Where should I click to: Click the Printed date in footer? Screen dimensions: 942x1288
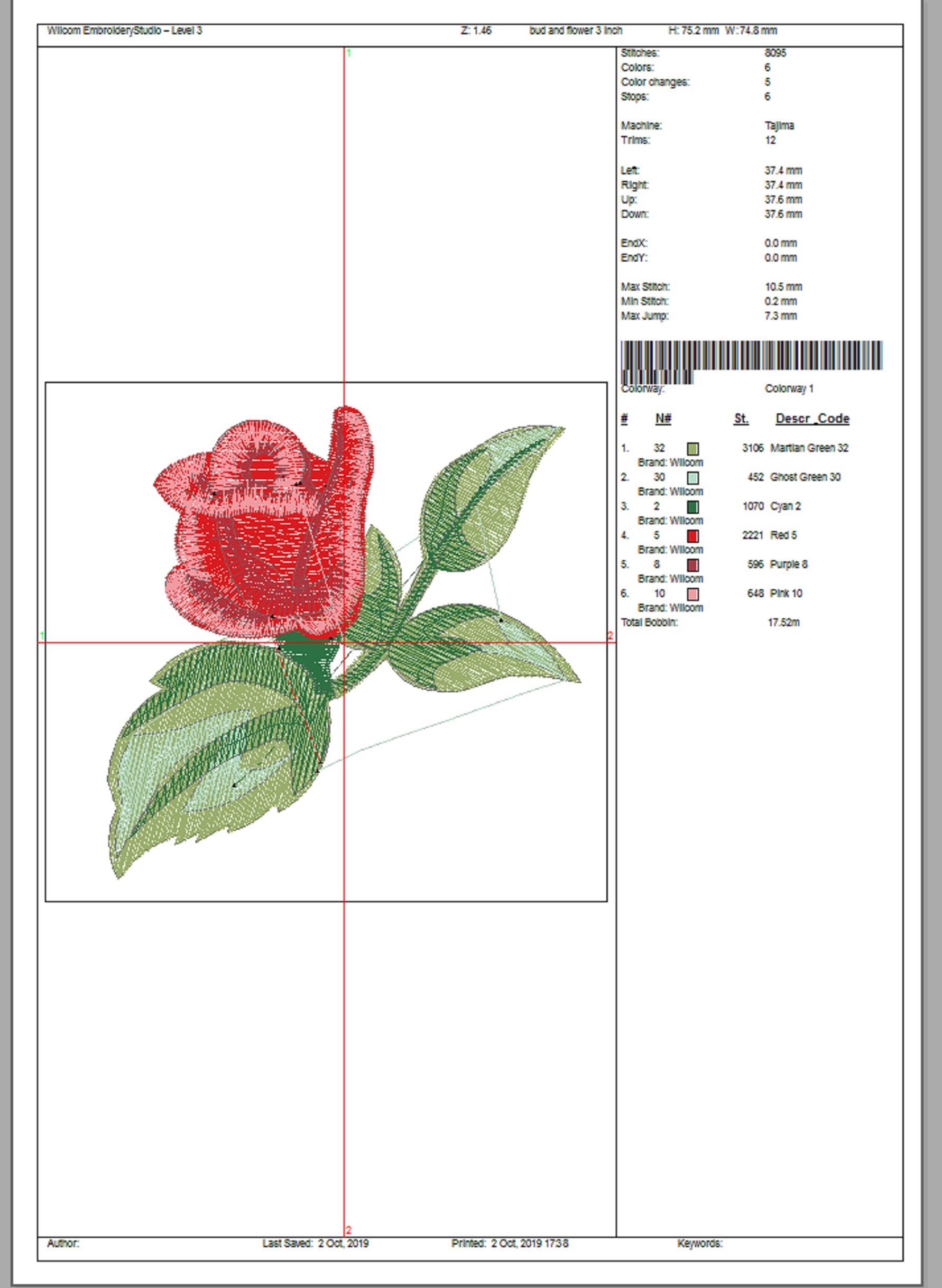coord(510,1244)
